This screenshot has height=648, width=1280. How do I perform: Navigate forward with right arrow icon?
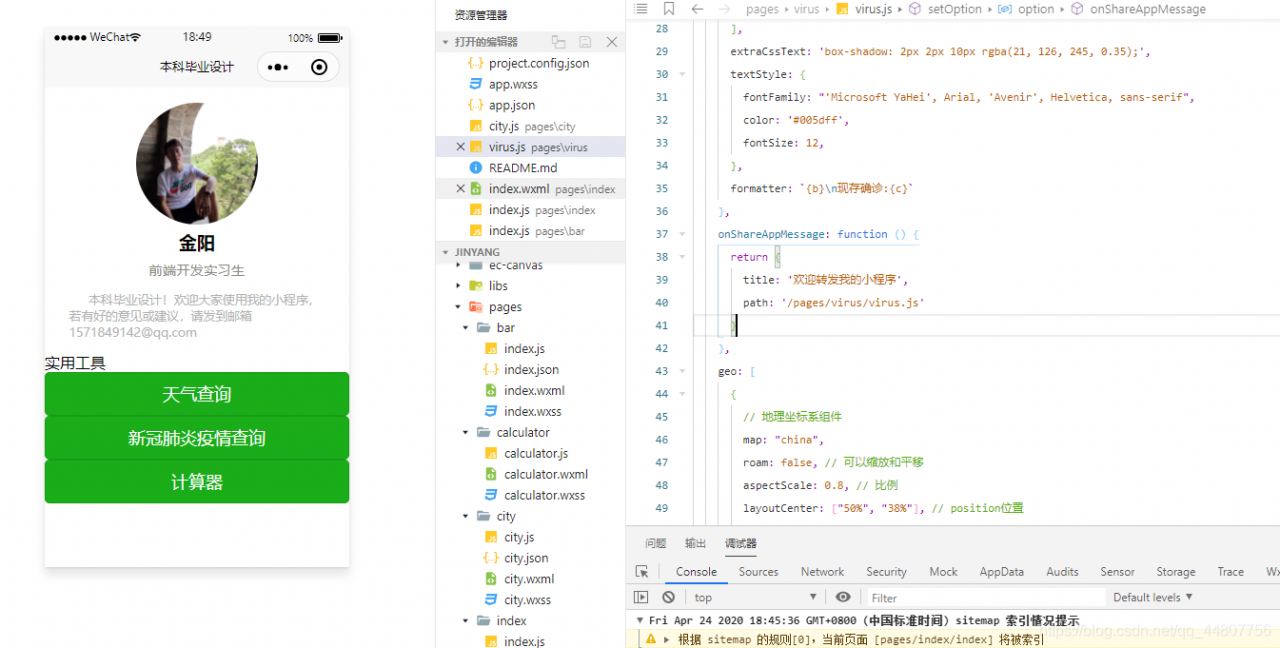725,9
